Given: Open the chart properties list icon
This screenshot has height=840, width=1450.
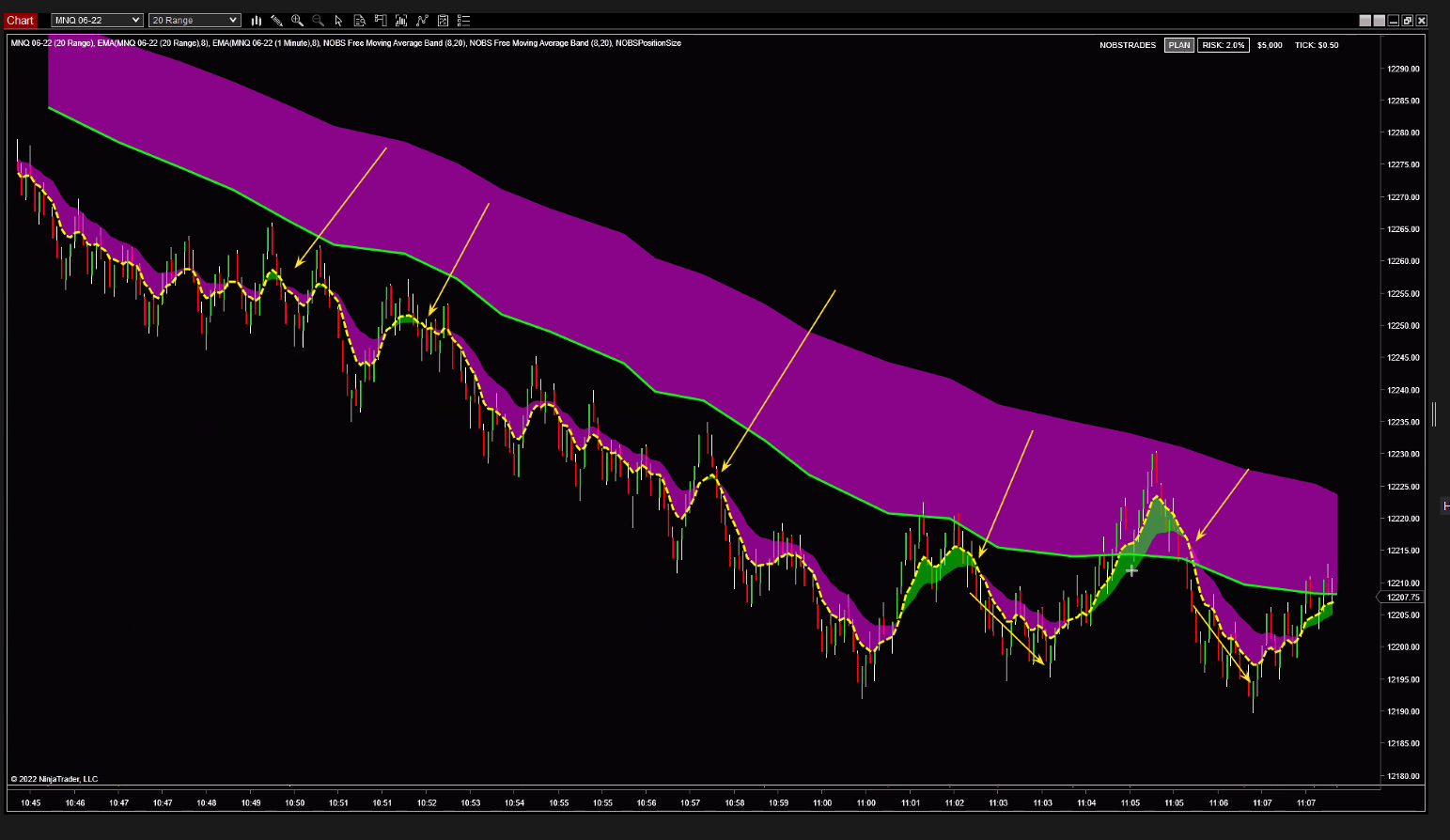Looking at the screenshot, I should tap(463, 20).
